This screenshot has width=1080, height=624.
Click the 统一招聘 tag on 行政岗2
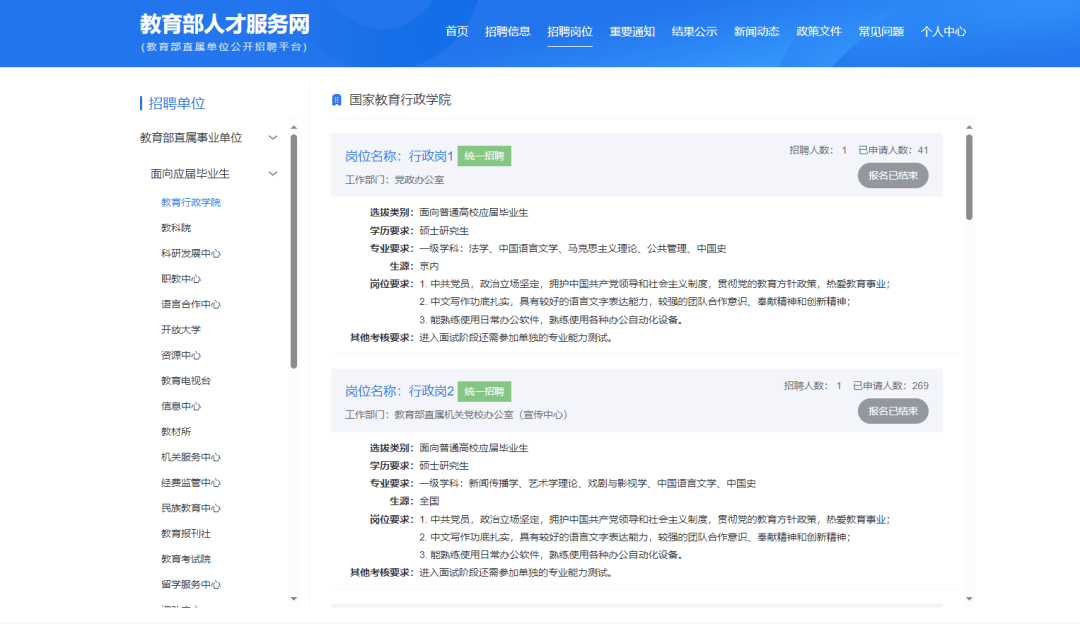pos(484,391)
